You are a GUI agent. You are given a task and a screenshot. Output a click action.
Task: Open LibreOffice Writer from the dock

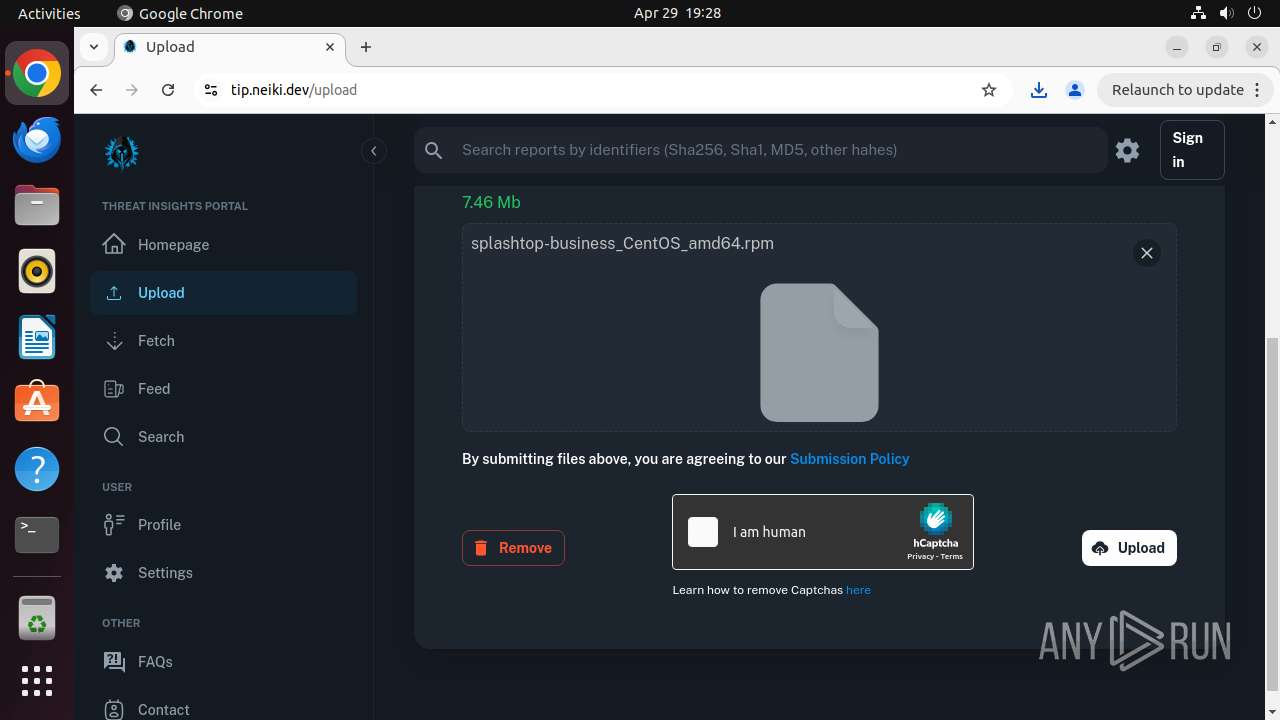click(x=37, y=337)
